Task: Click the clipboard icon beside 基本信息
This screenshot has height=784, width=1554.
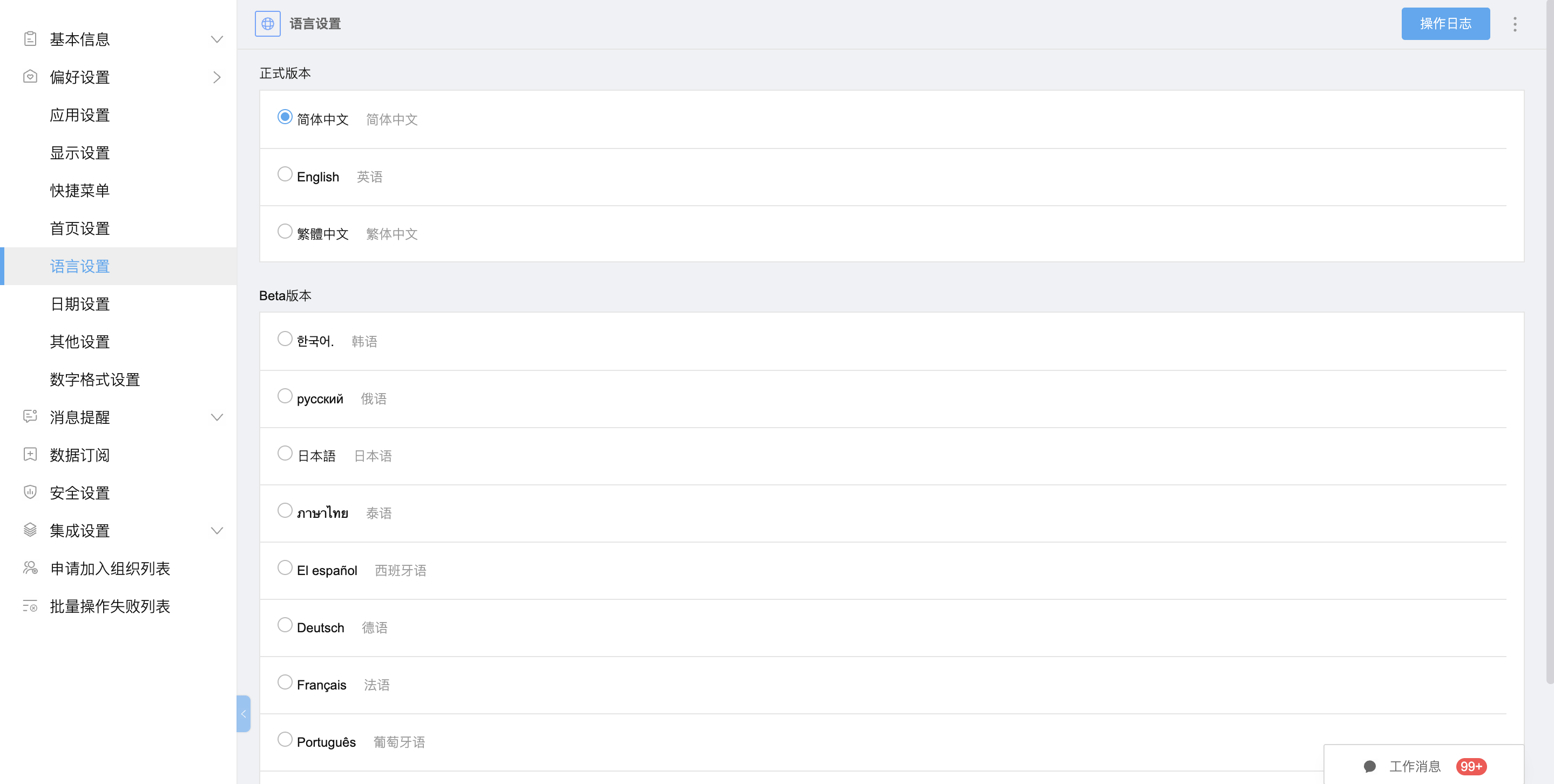Action: pos(30,39)
